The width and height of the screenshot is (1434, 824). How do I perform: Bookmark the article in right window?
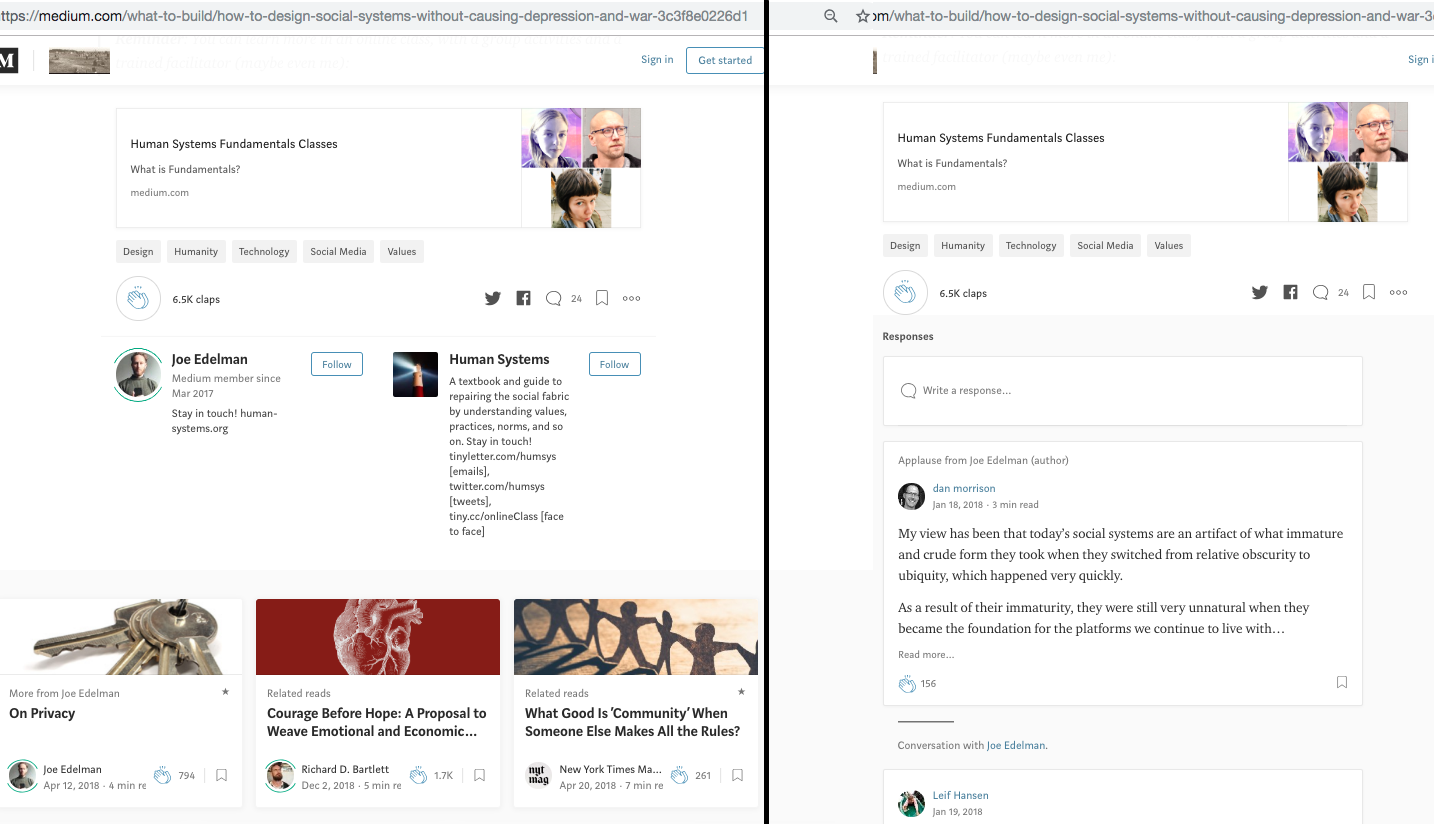tap(1369, 292)
